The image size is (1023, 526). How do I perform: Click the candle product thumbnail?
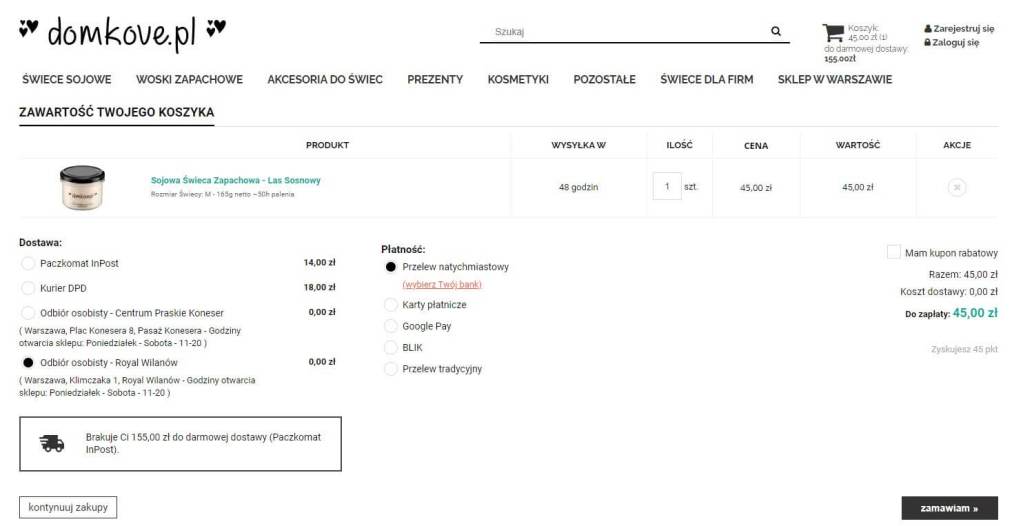click(82, 187)
